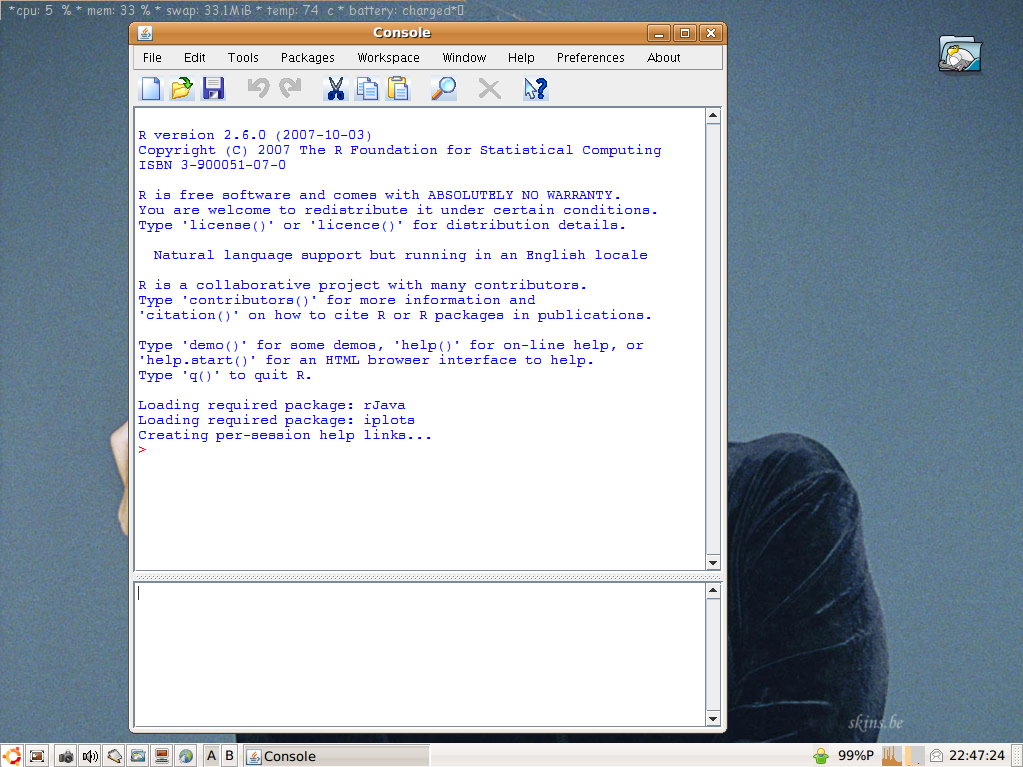
Task: Launch the web browser globe icon
Action: pyautogui.click(x=186, y=756)
